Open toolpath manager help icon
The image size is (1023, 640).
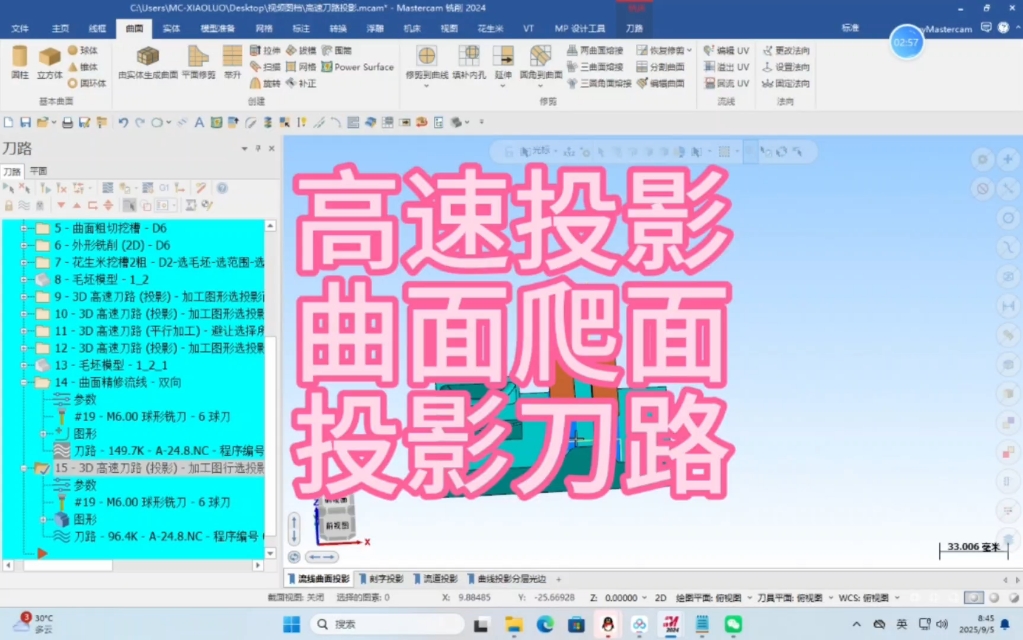pos(222,189)
